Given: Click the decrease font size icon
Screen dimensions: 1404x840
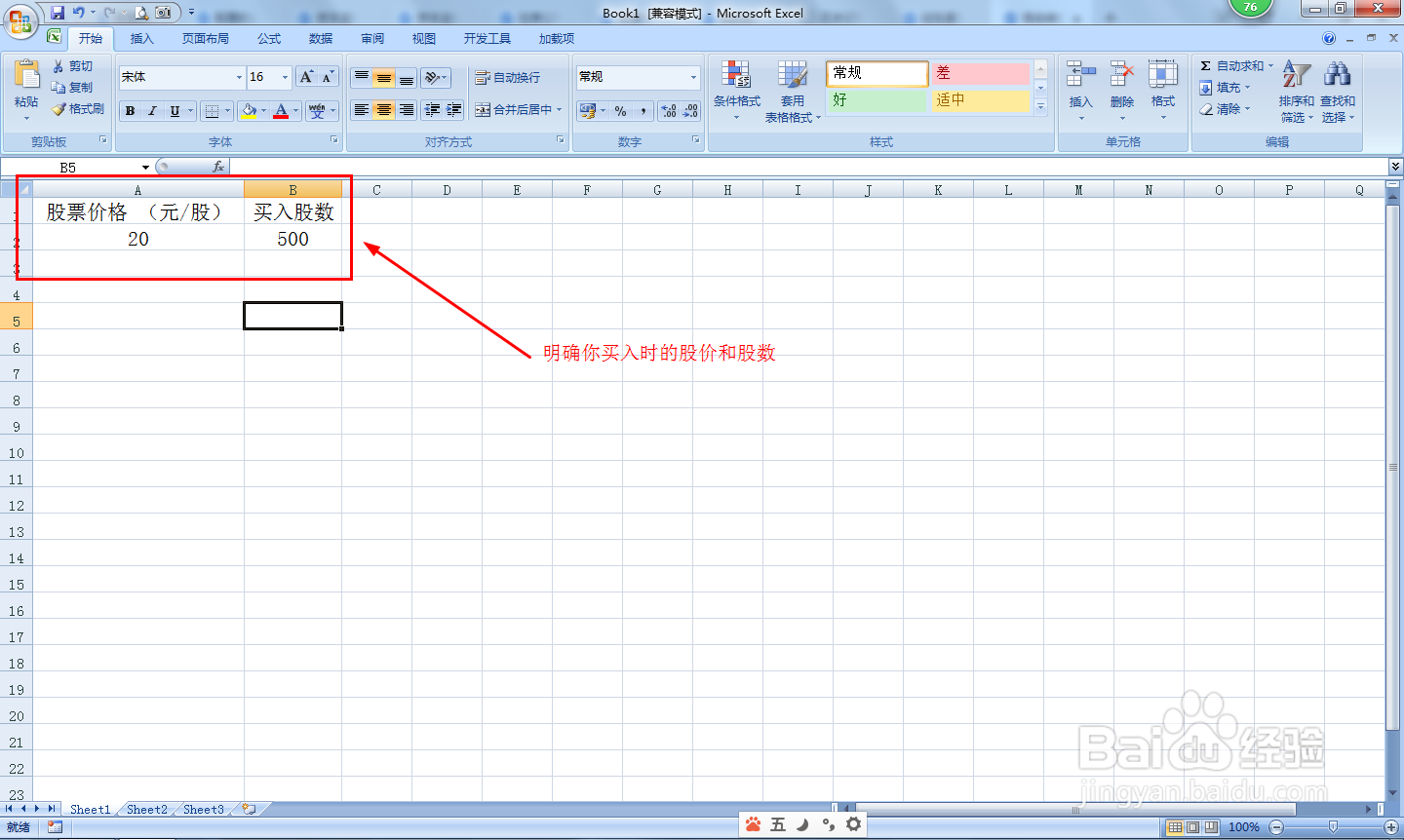Looking at the screenshot, I should [328, 77].
